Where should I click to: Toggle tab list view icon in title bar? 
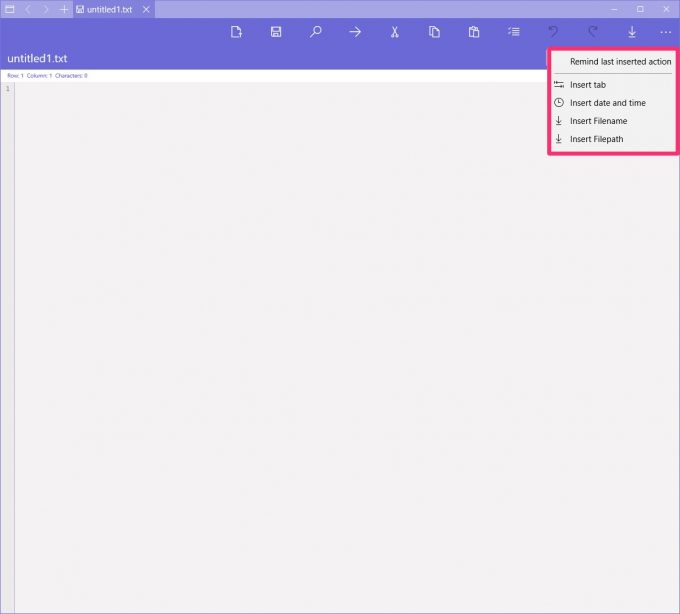[10, 9]
